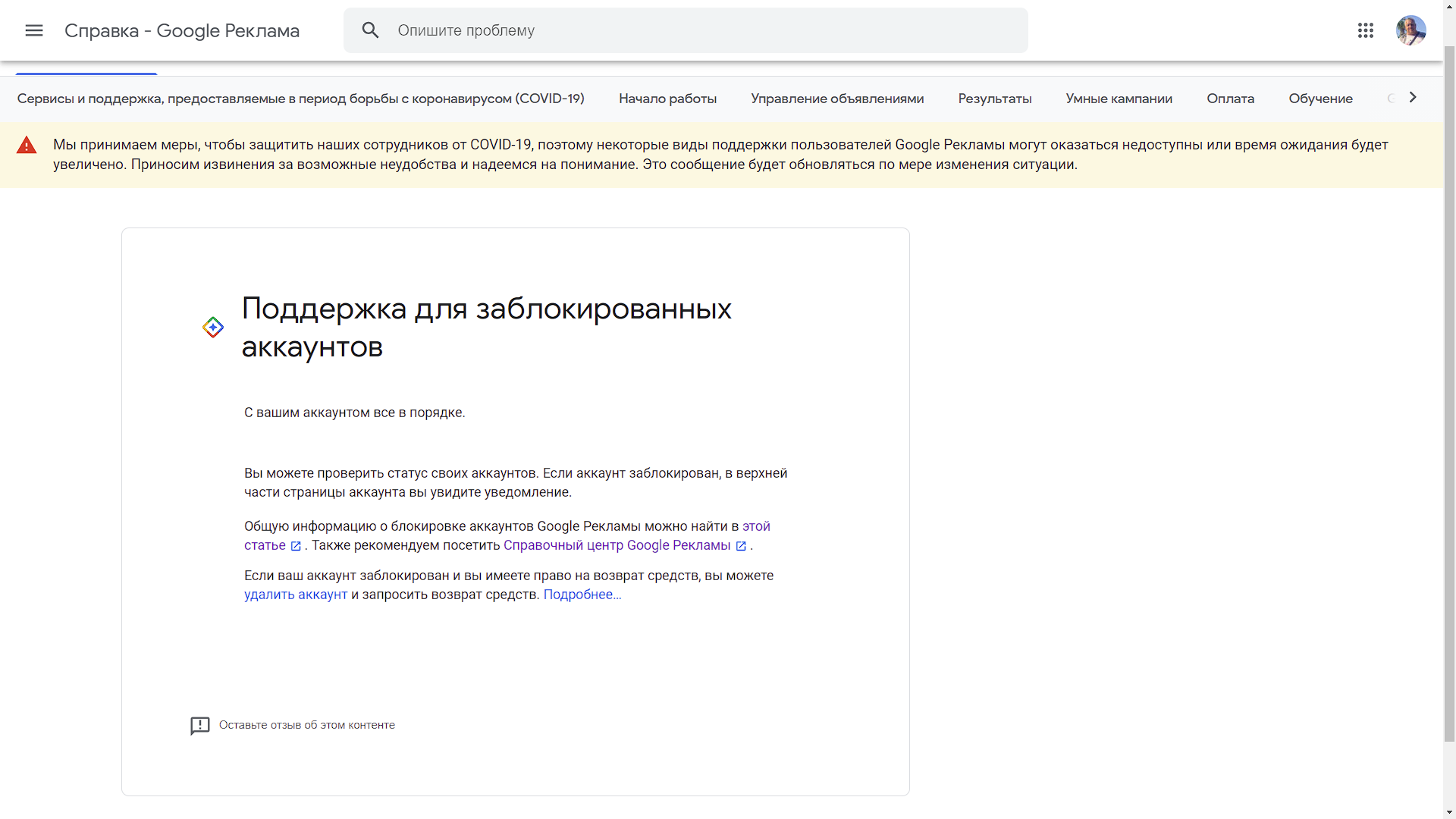Image resolution: width=1456 pixels, height=819 pixels.
Task: Click the red COVID warning triangle
Action: coord(27,145)
